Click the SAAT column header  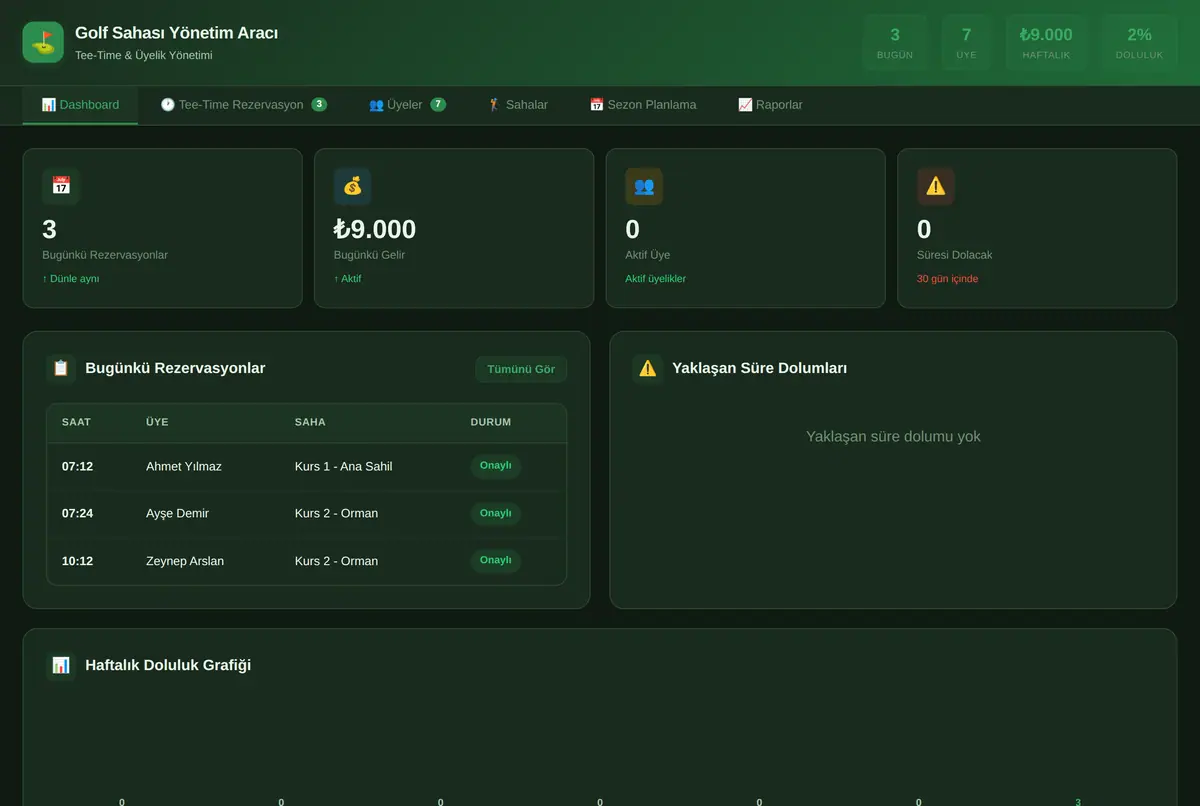tap(76, 422)
